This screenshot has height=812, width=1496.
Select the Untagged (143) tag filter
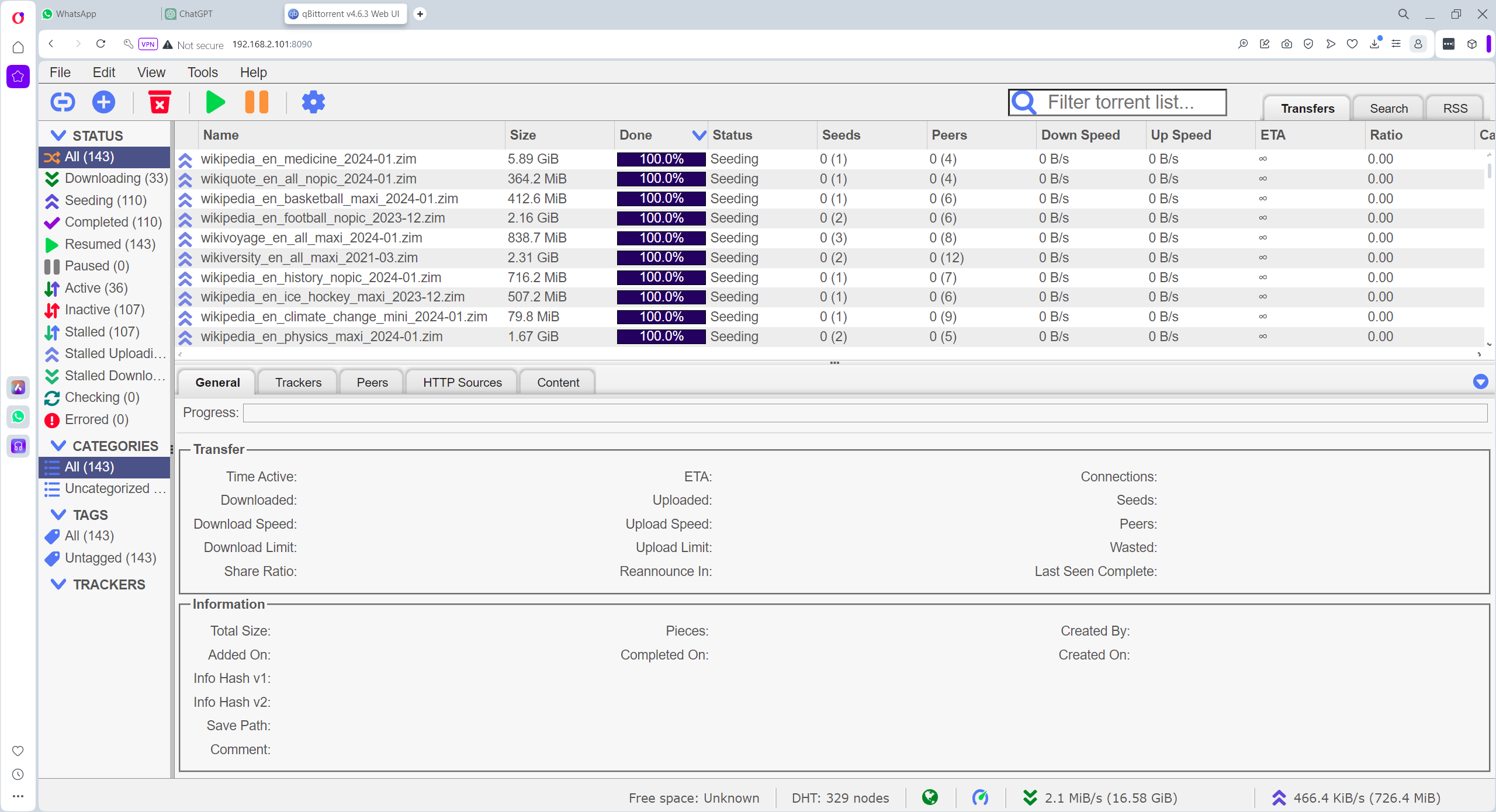[110, 558]
